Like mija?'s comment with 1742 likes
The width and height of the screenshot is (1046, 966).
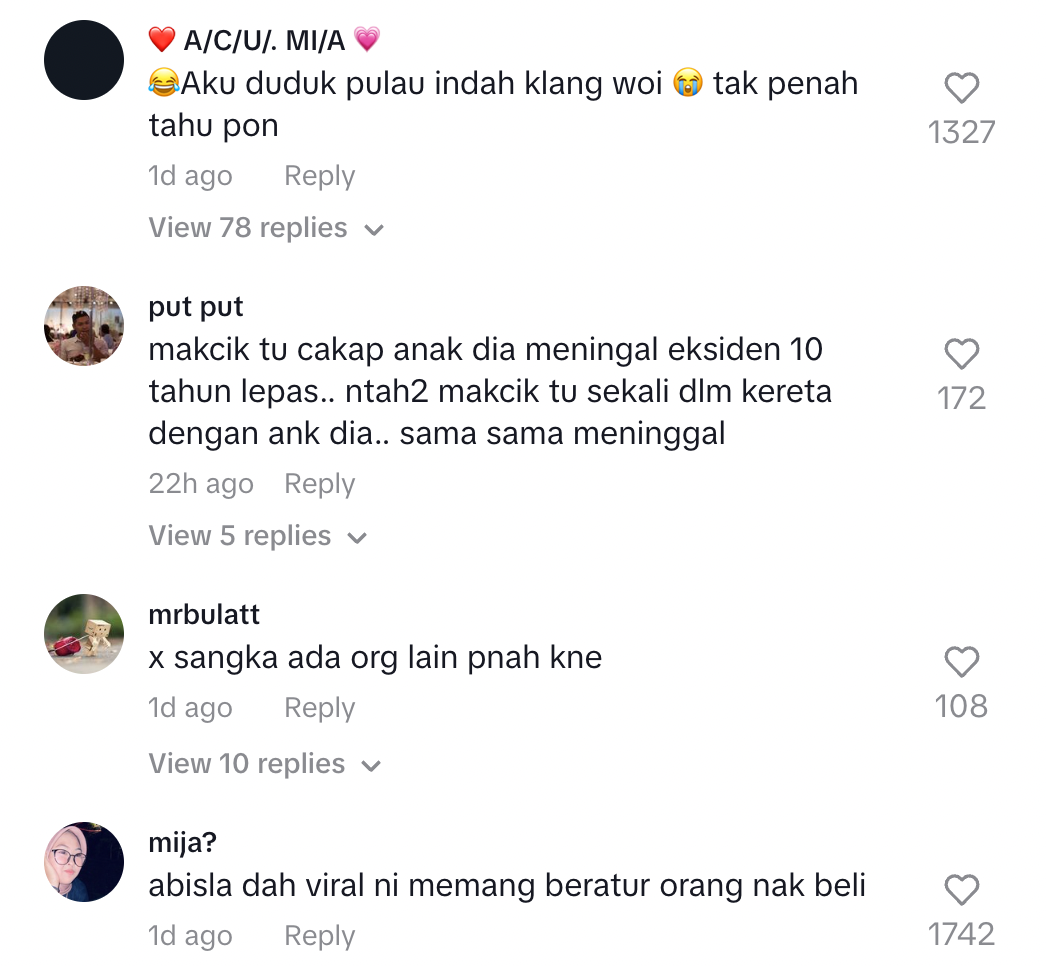961,890
